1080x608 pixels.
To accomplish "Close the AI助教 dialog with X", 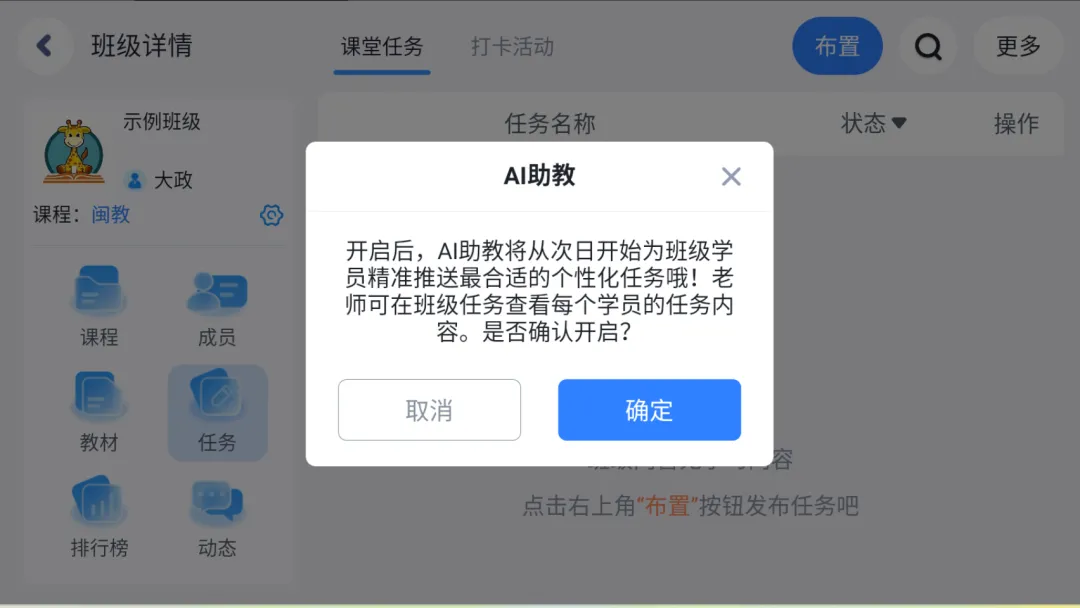I will coord(731,176).
